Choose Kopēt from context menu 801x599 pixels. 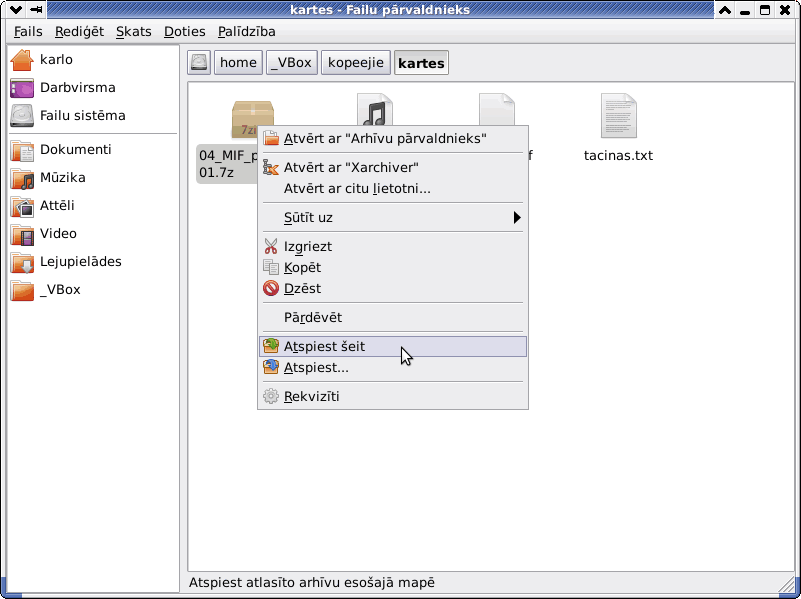(393, 268)
